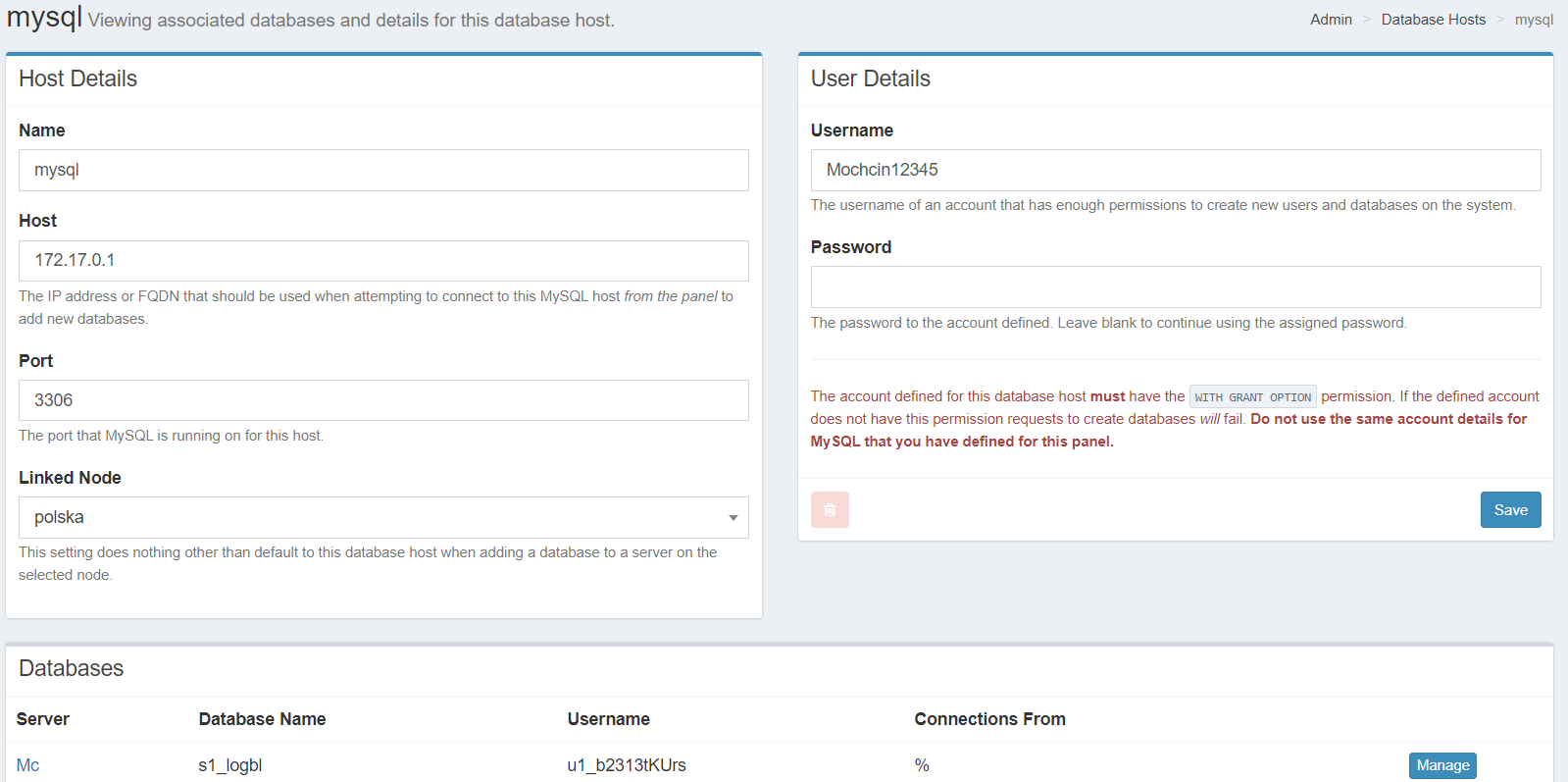Click the u1_b2313tKUrs username cell

627,765
